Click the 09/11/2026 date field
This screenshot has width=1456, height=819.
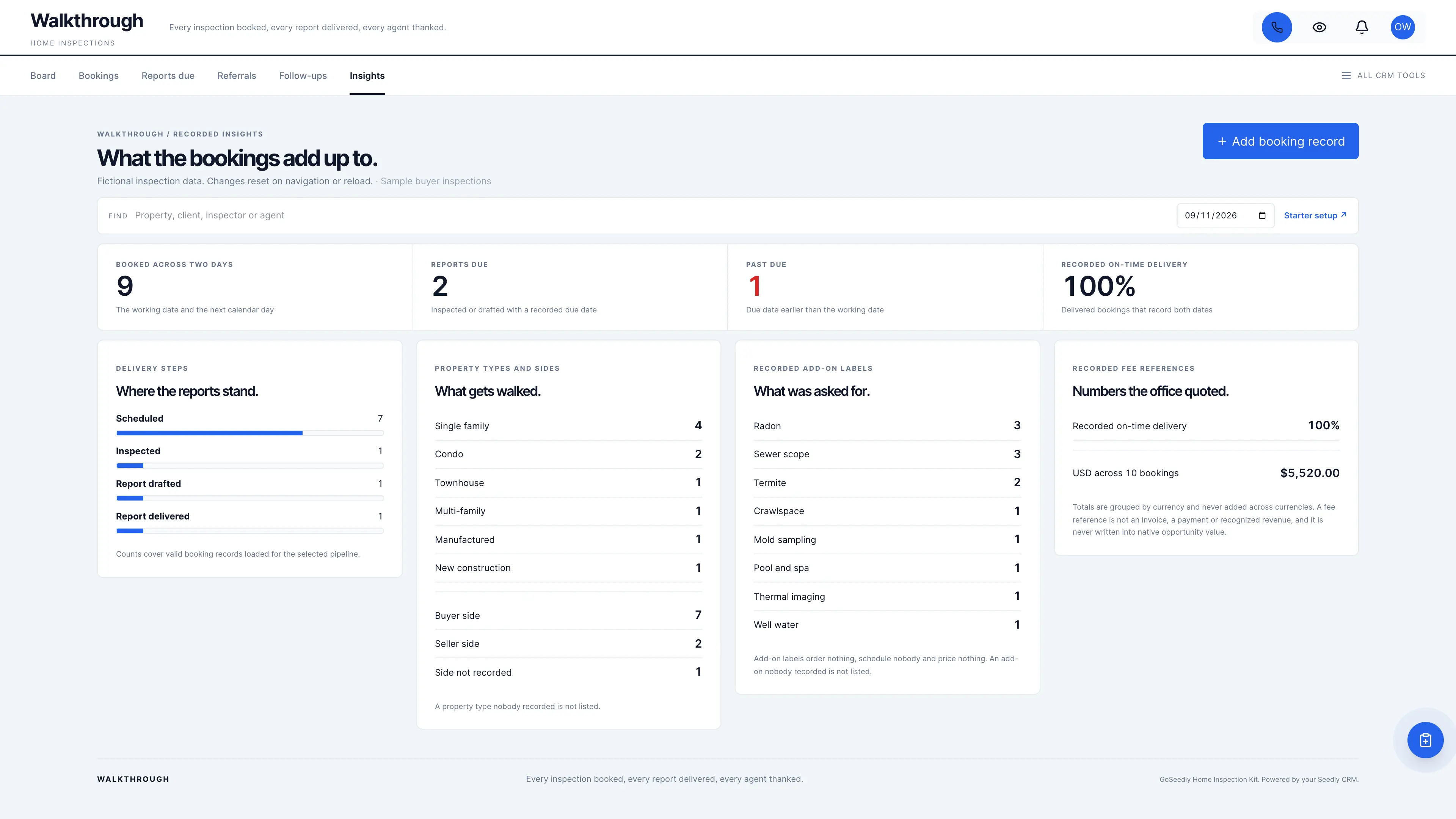pyautogui.click(x=1225, y=215)
